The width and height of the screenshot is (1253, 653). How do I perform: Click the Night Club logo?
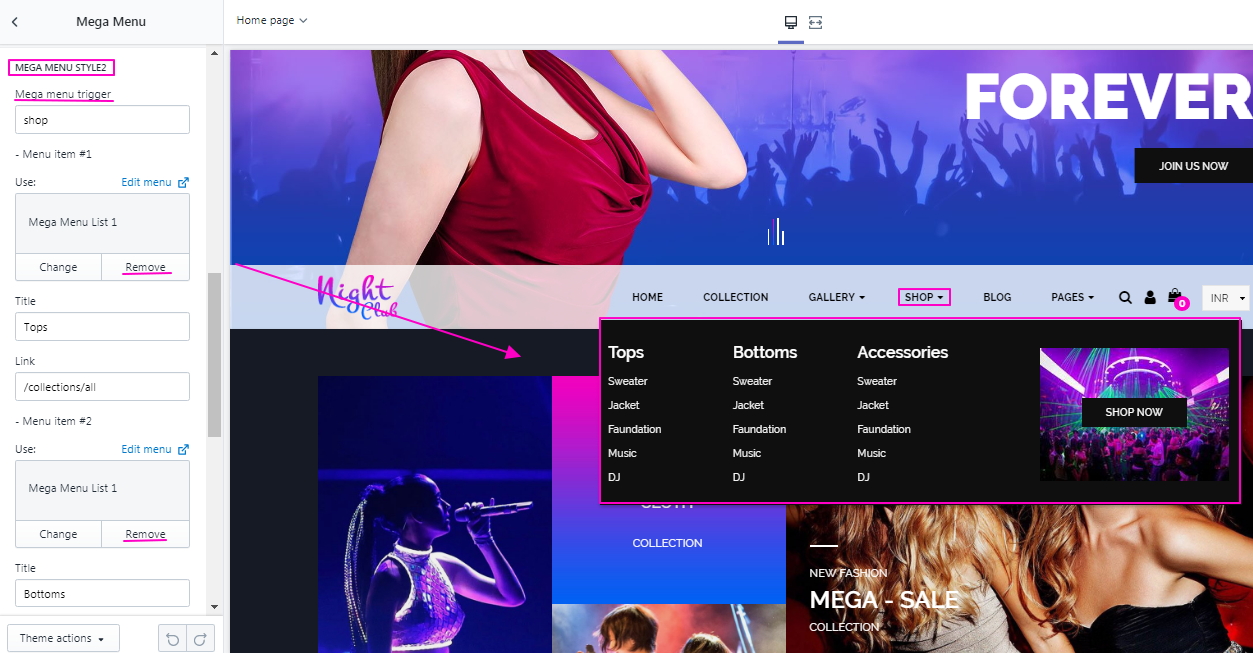coord(355,297)
